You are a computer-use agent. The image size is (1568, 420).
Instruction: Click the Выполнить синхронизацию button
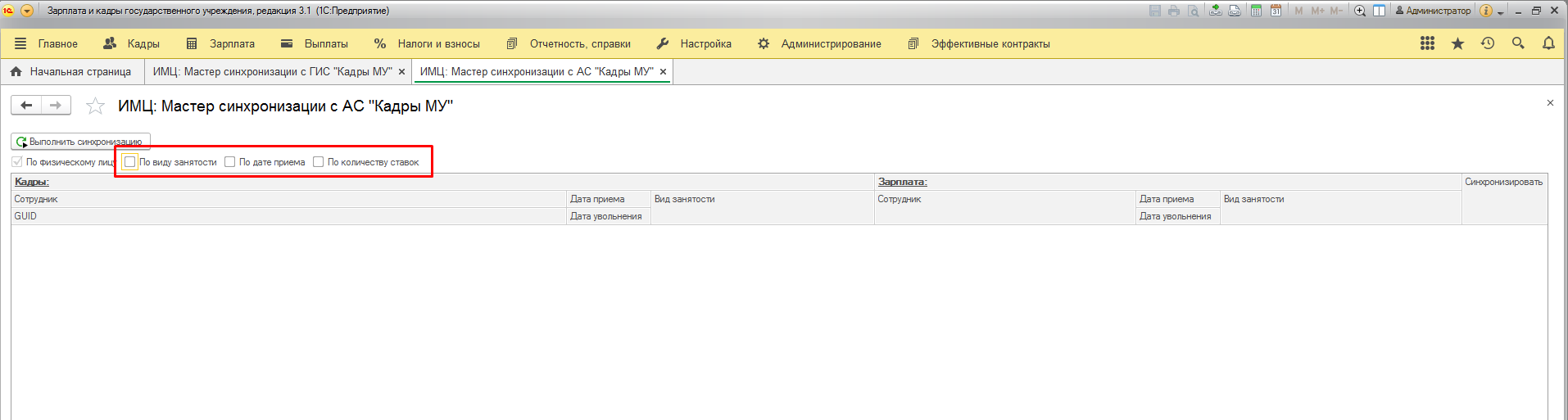[80, 142]
